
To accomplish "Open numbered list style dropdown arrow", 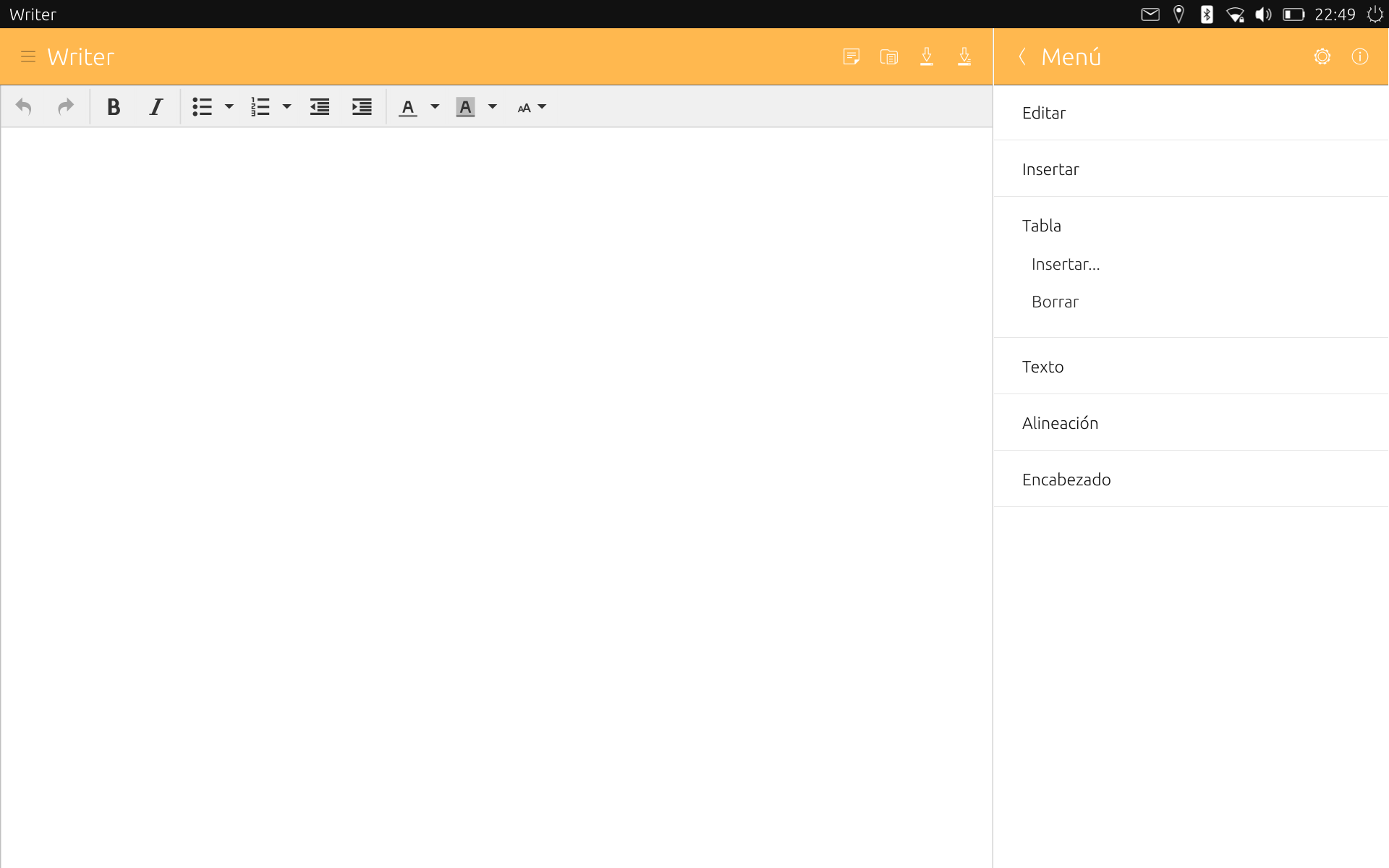I will point(286,107).
